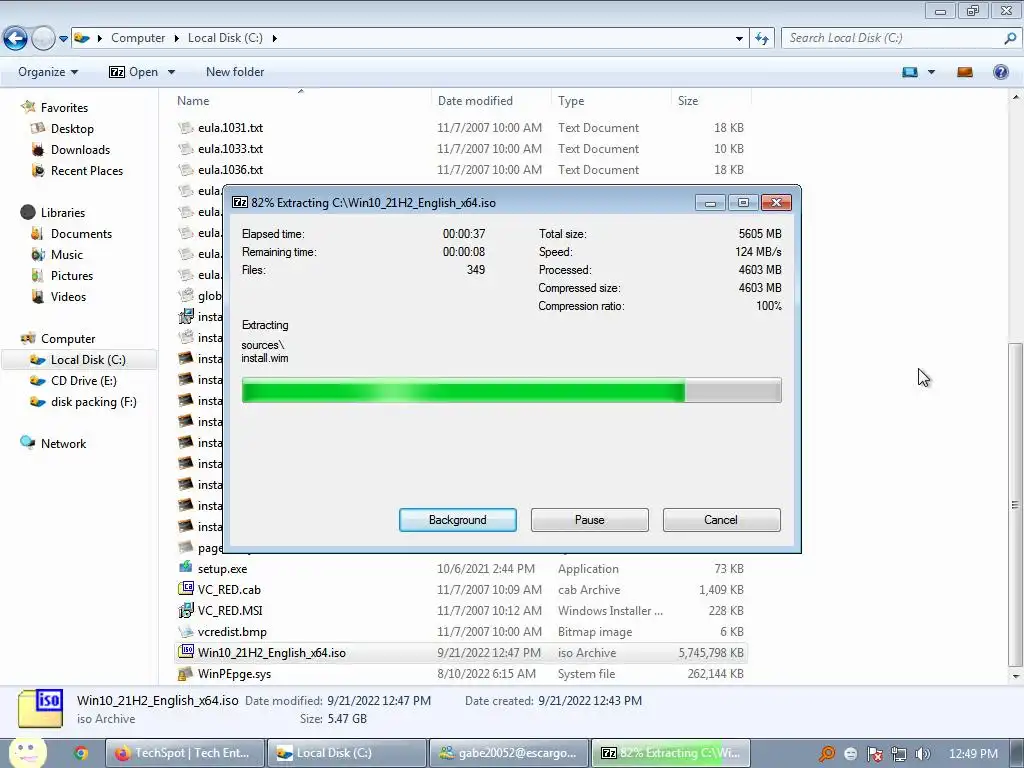This screenshot has width=1024, height=768.
Task: Open disk packing (F:) drive
Action: pos(93,402)
